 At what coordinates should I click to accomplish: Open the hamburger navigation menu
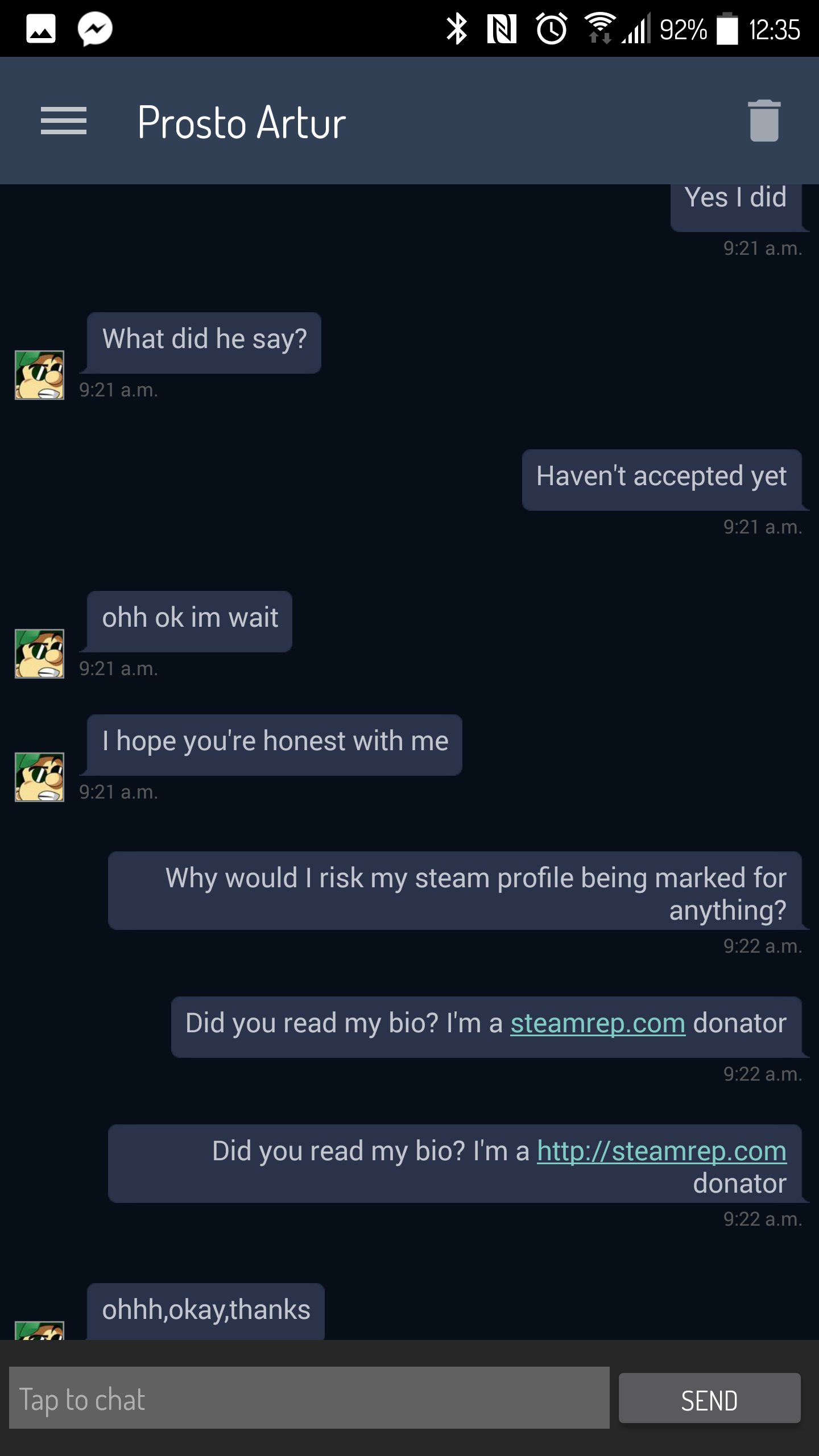pos(64,121)
